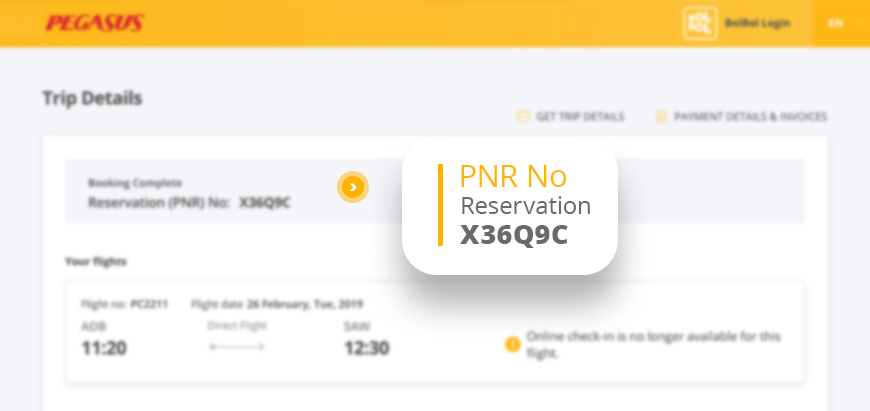
Task: Select flight number PC2211
Action: [149, 304]
